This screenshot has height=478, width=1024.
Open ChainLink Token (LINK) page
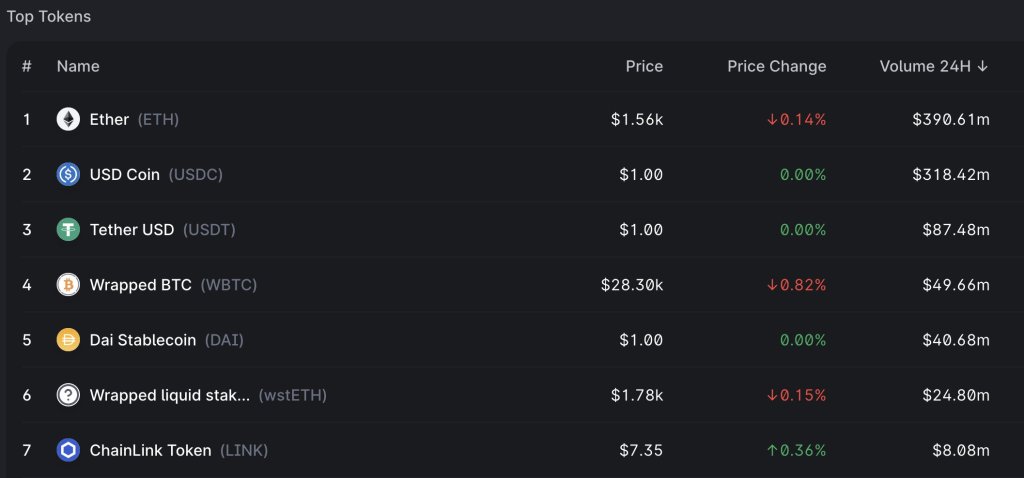(x=178, y=450)
